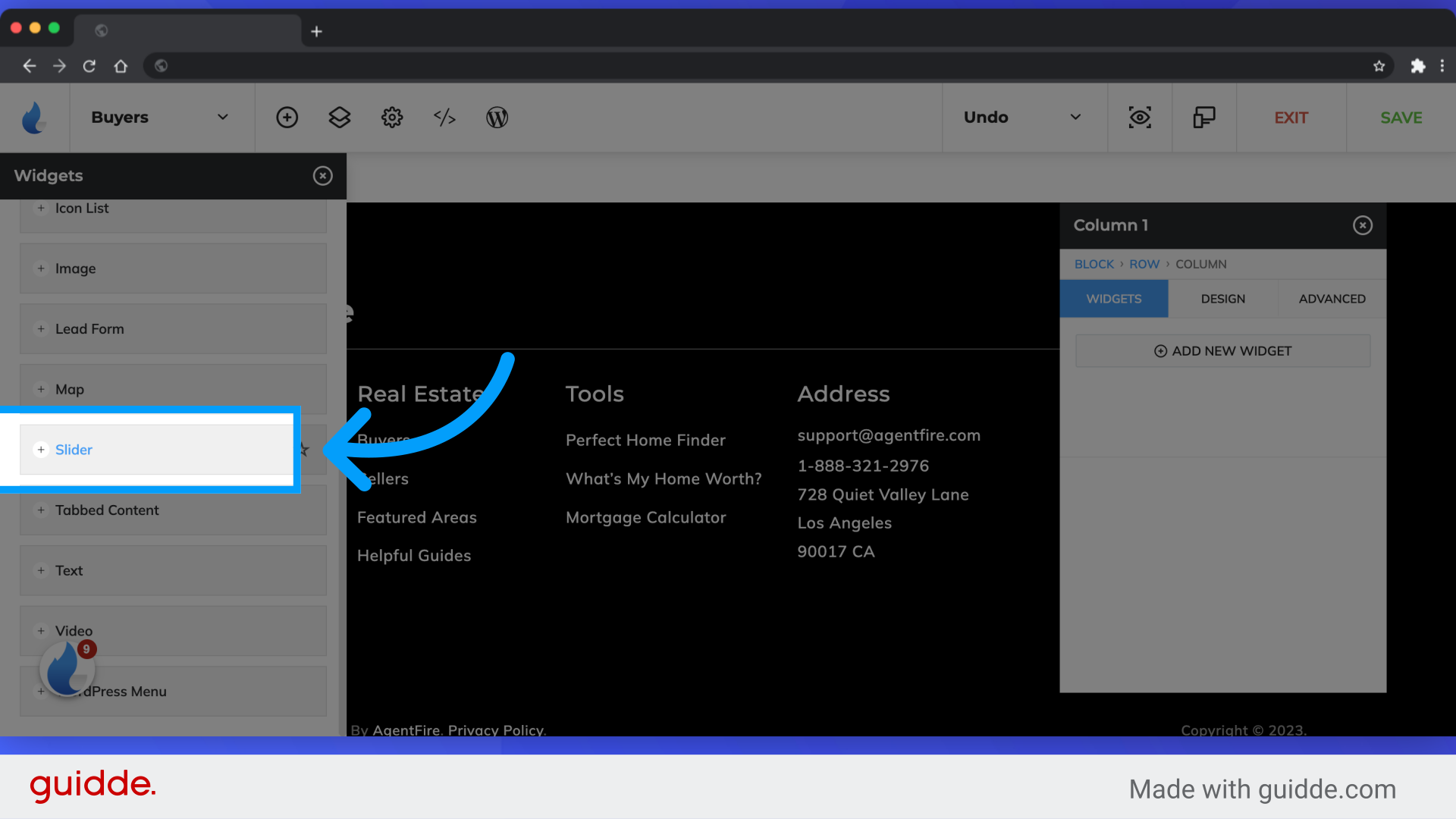The image size is (1456, 819).
Task: Close the Column 1 panel
Action: 1363,225
